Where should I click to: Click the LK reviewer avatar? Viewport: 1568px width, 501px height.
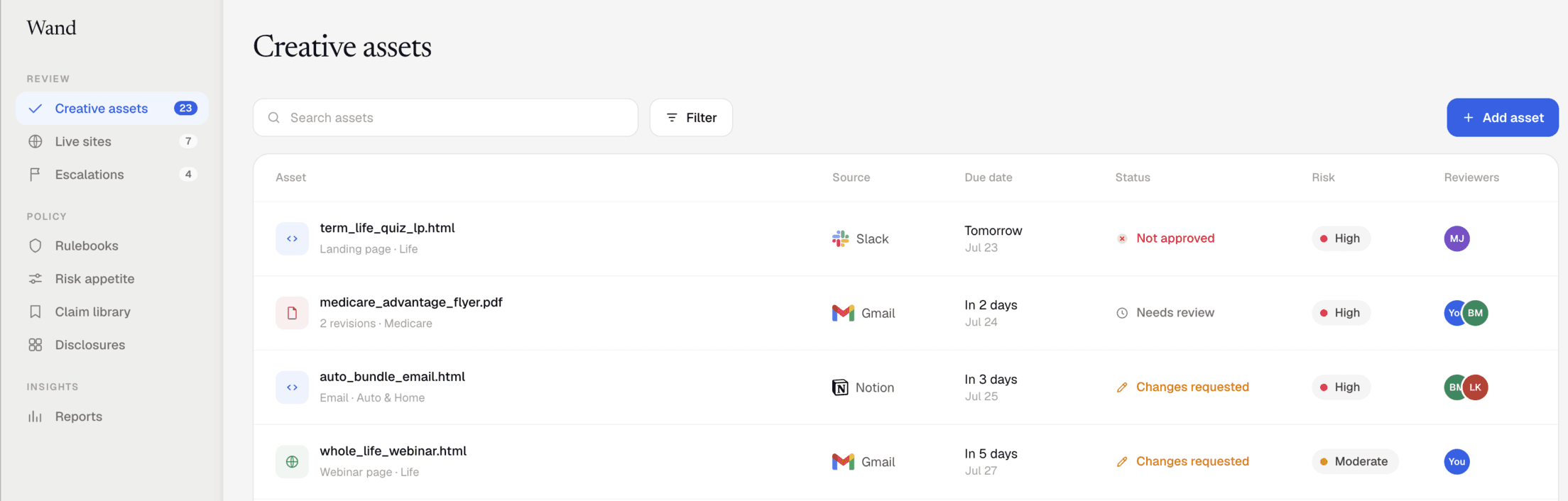(1476, 387)
